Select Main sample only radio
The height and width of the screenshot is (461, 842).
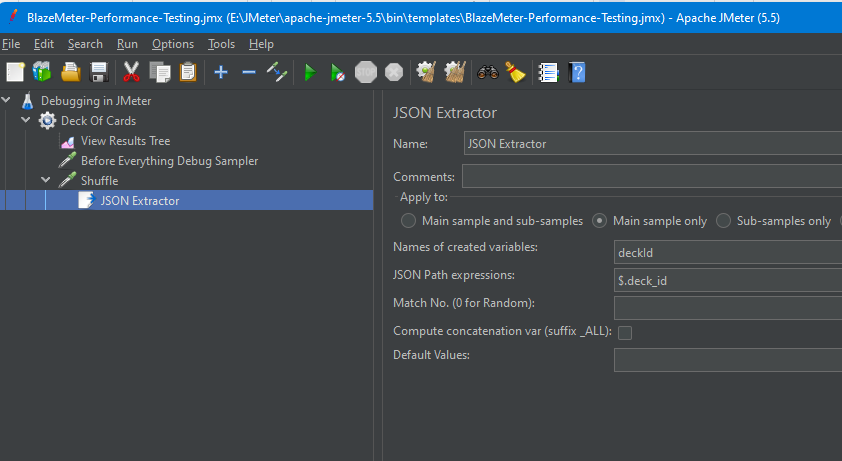click(599, 221)
